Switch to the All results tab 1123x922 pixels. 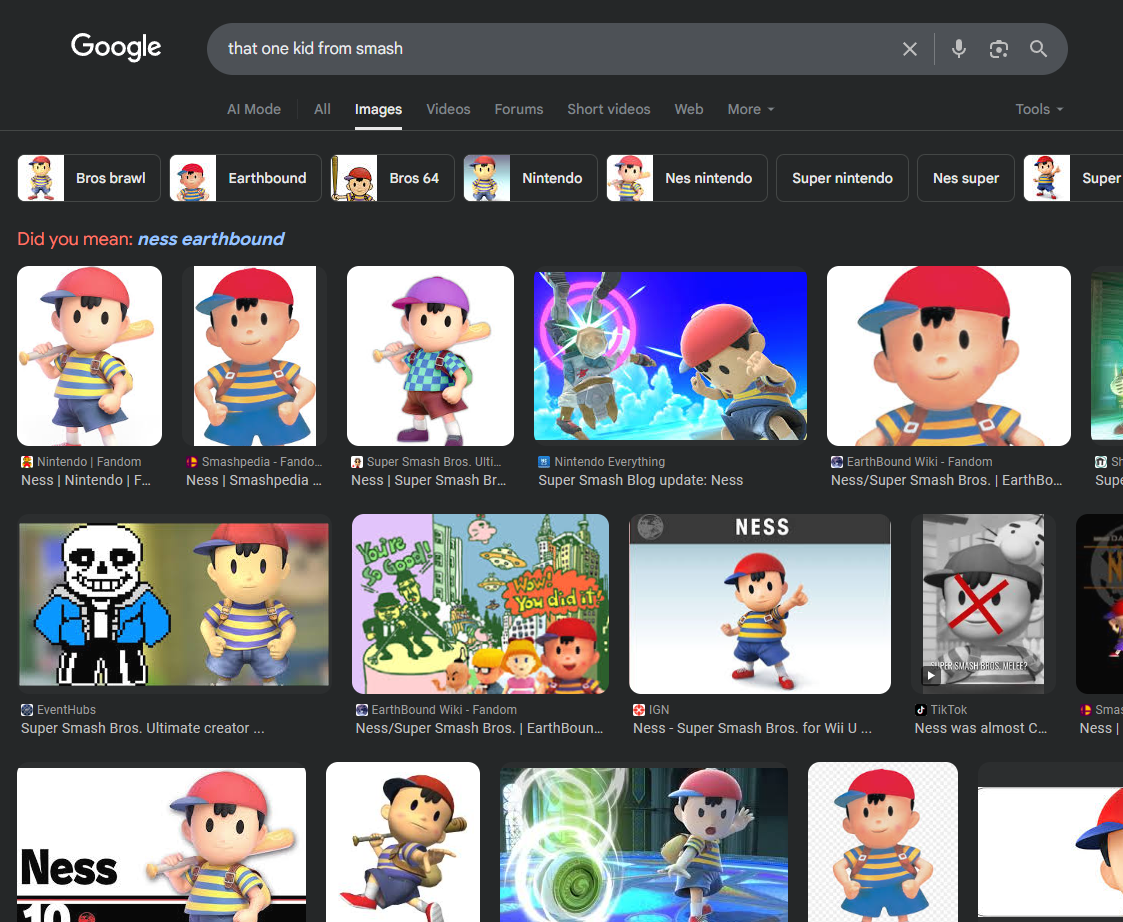(322, 109)
